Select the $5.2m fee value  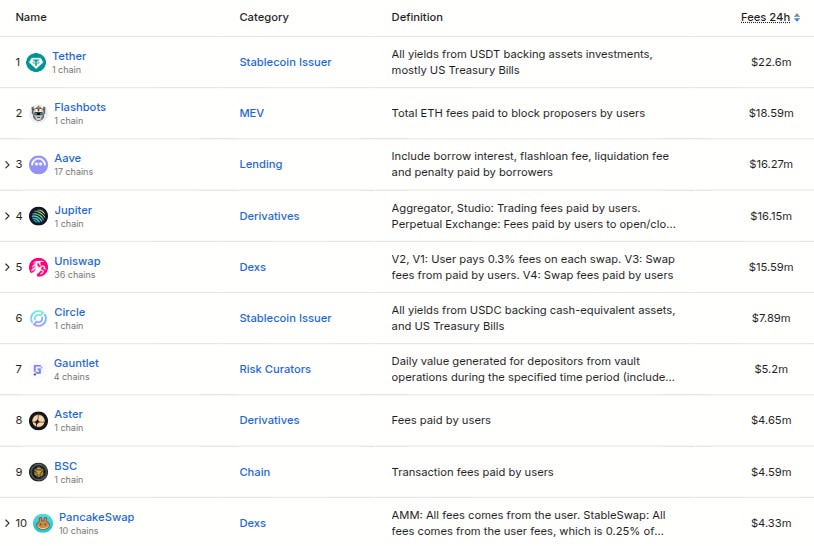point(771,370)
